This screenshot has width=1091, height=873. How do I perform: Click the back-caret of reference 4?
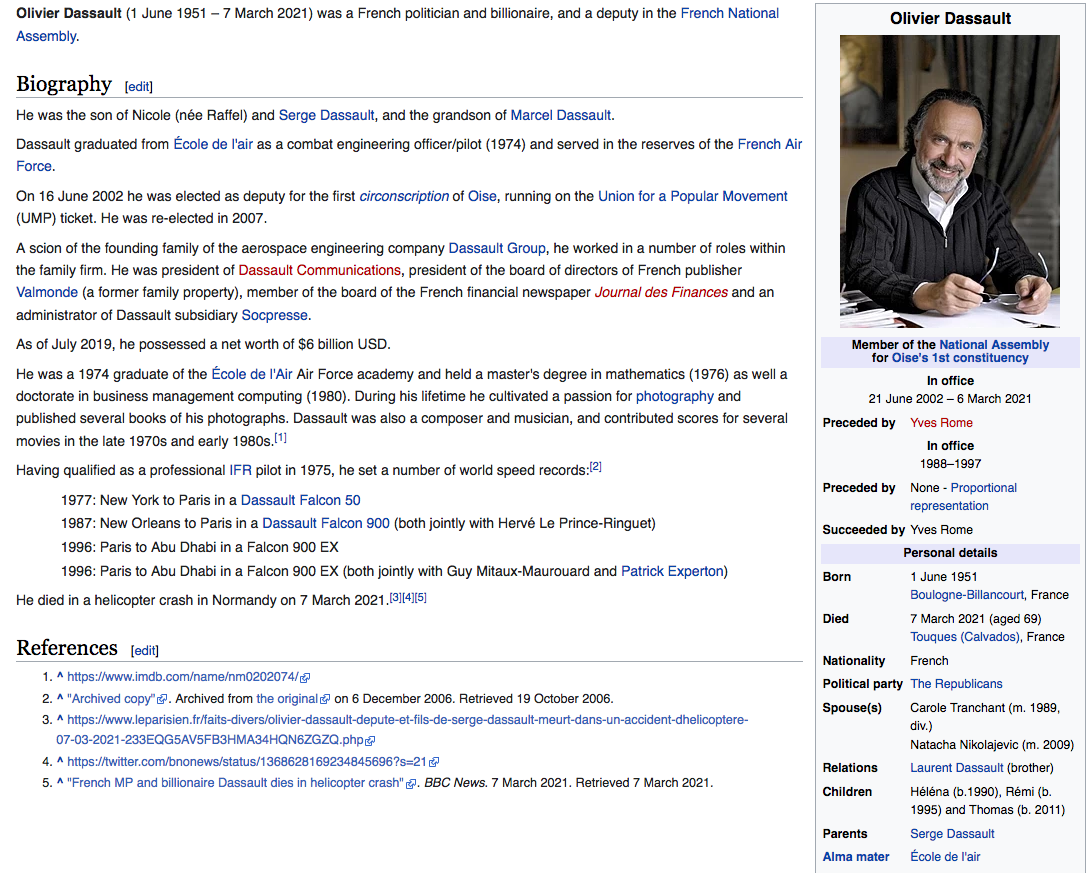pyautogui.click(x=60, y=762)
